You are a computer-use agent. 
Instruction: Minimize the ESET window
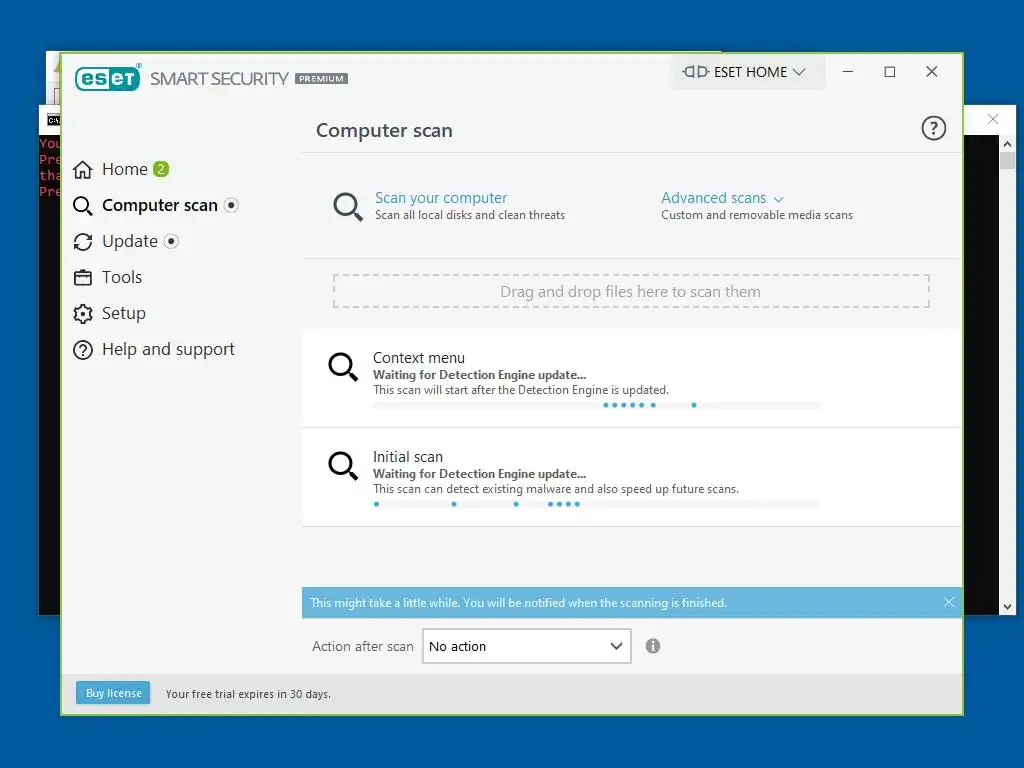(x=848, y=72)
